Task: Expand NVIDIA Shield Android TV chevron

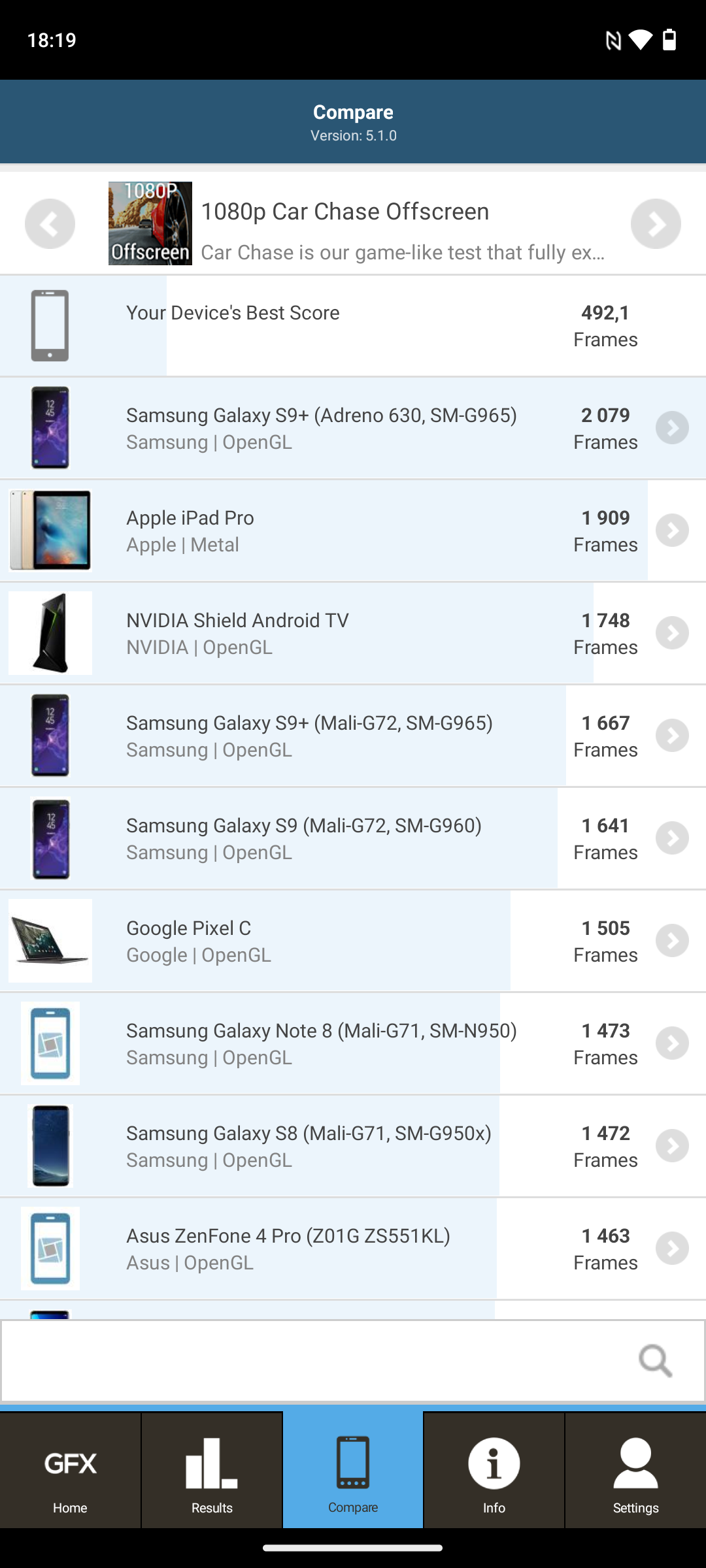Action: [x=672, y=633]
